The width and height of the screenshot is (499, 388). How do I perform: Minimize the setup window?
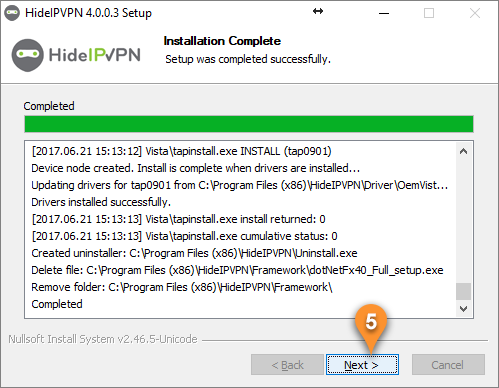tap(384, 13)
